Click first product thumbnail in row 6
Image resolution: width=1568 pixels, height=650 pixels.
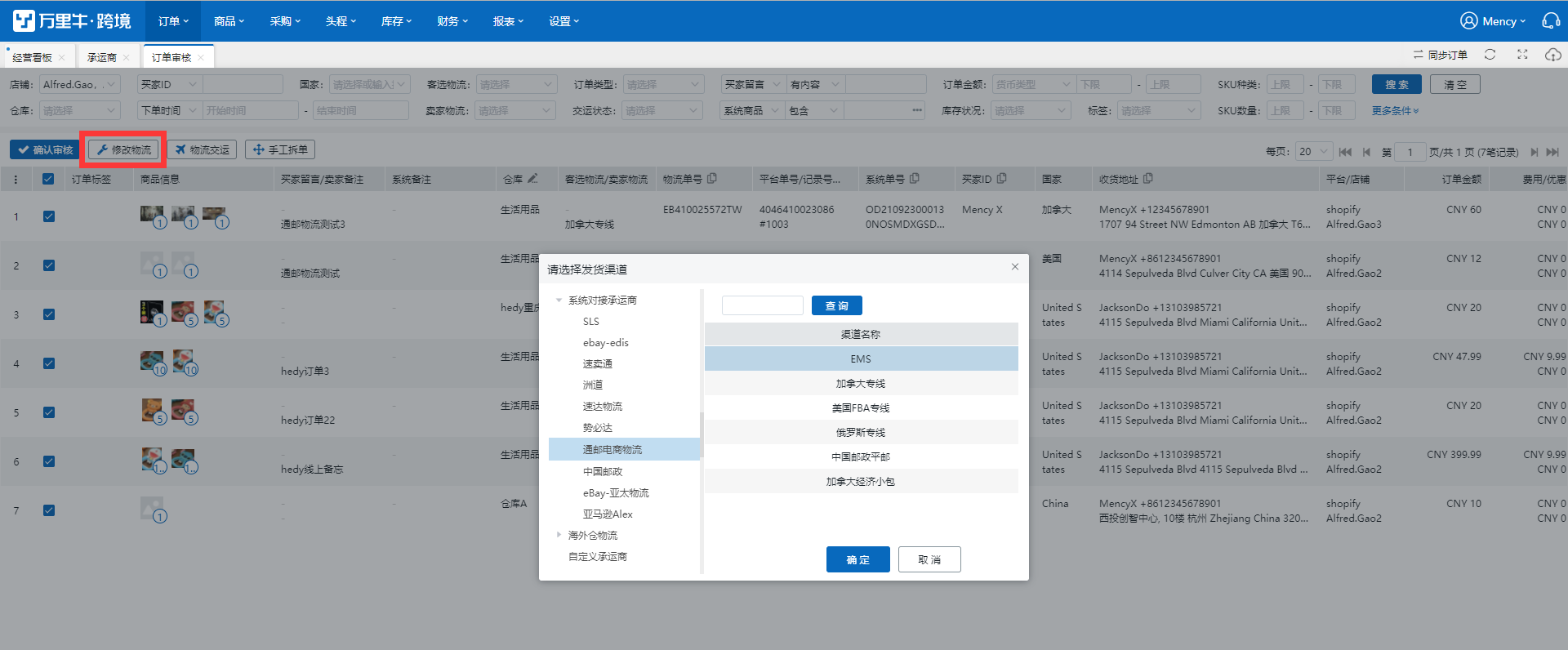pyautogui.click(x=151, y=459)
